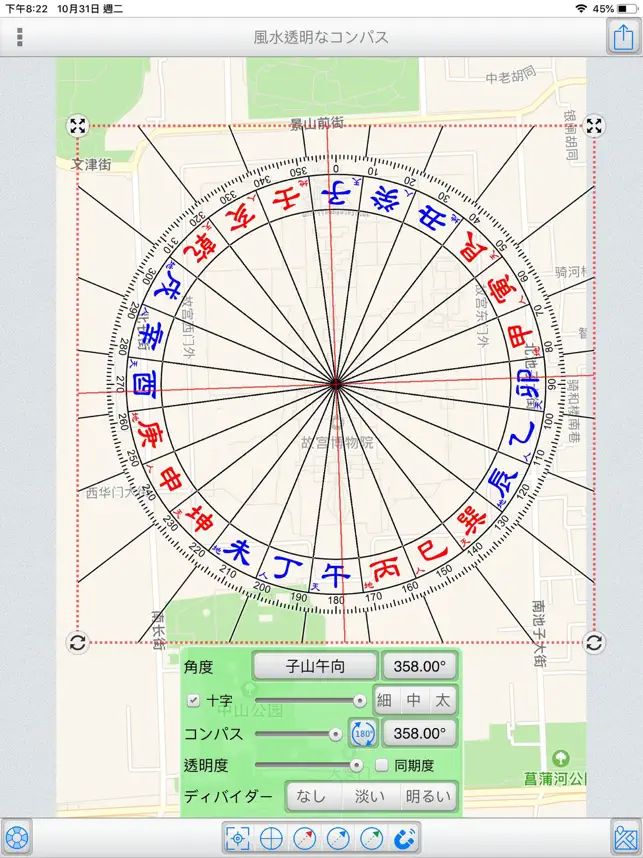Tap the 庚 character on the compass
Image resolution: width=643 pixels, height=858 pixels.
point(149,434)
